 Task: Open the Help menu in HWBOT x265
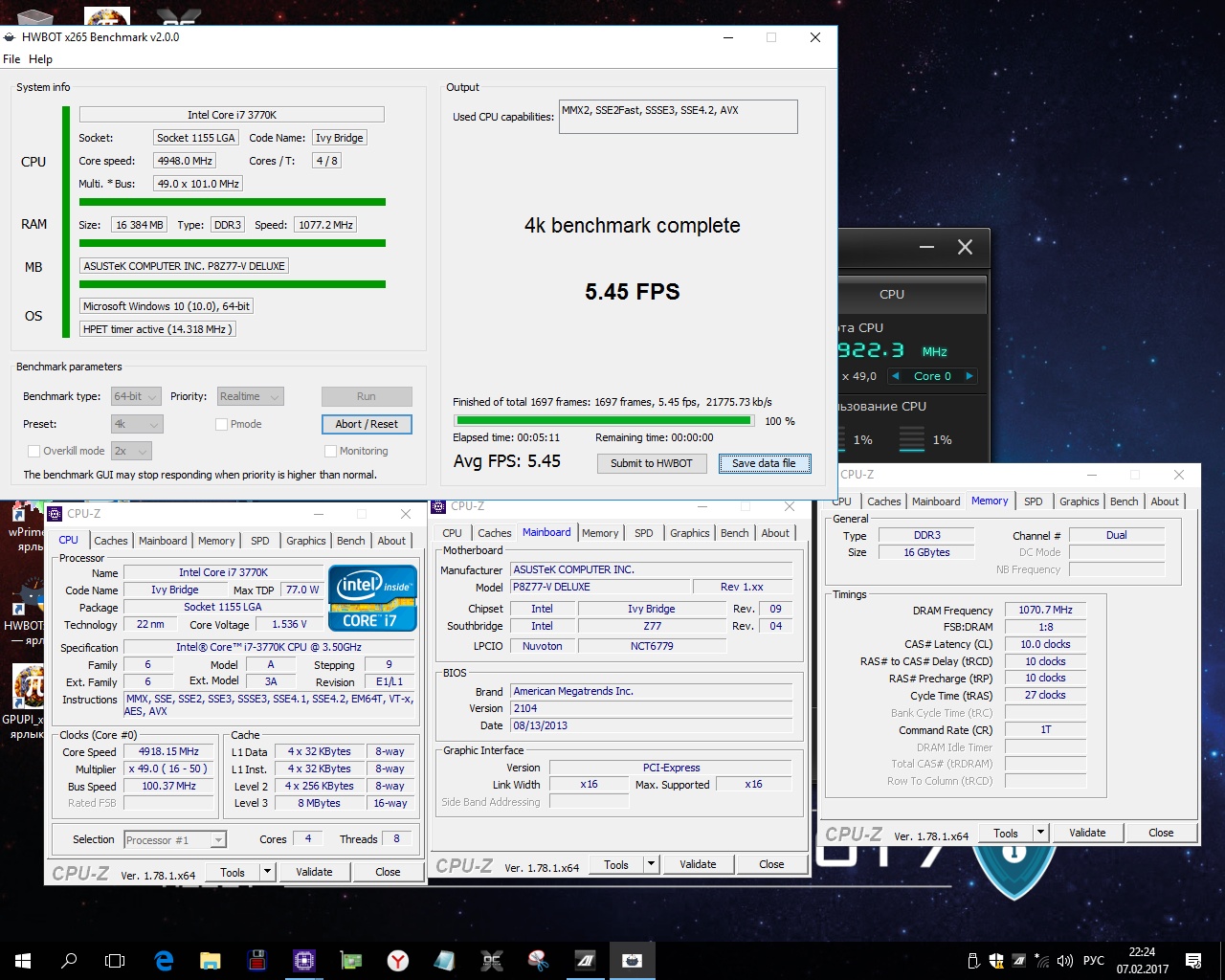pos(40,59)
